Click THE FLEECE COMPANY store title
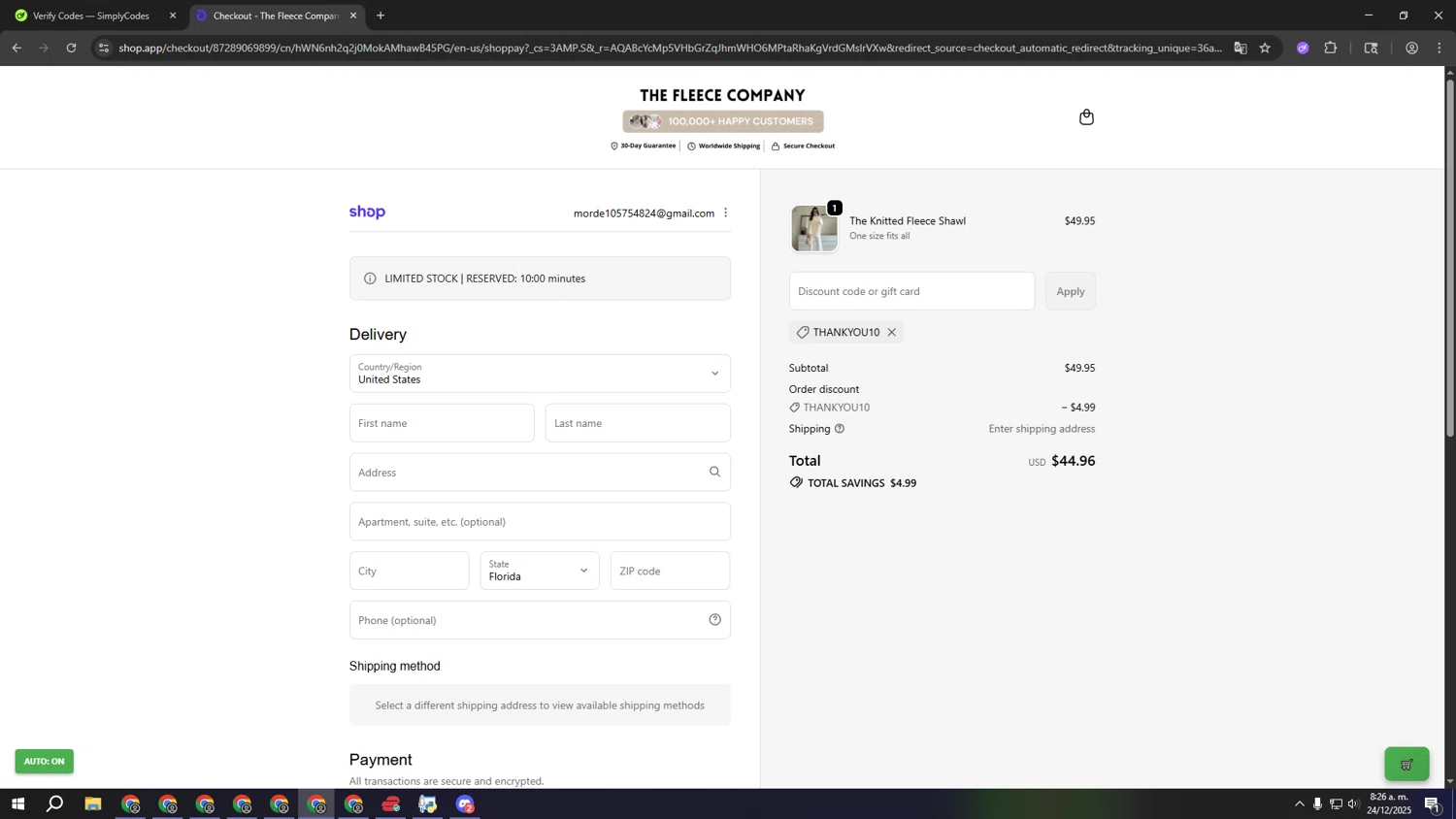Viewport: 1456px width, 819px height. coord(722,95)
